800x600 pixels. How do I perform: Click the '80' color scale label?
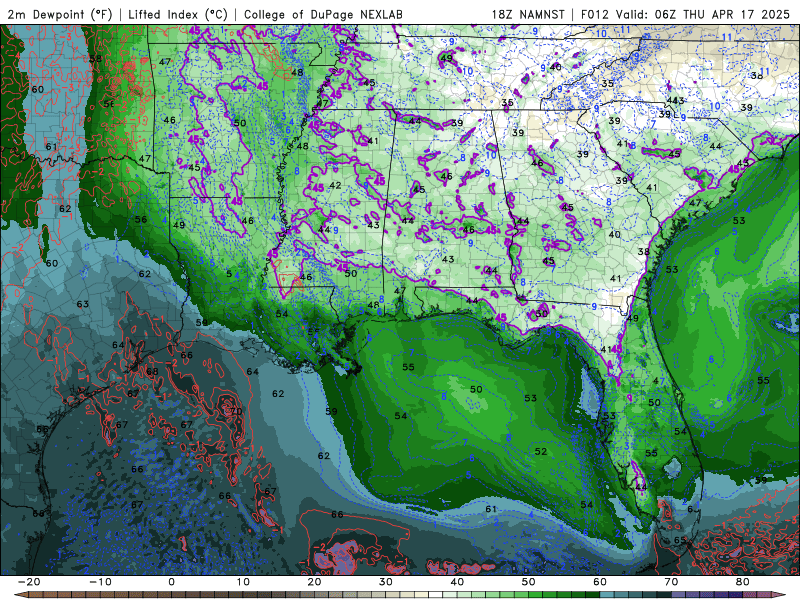point(743,582)
